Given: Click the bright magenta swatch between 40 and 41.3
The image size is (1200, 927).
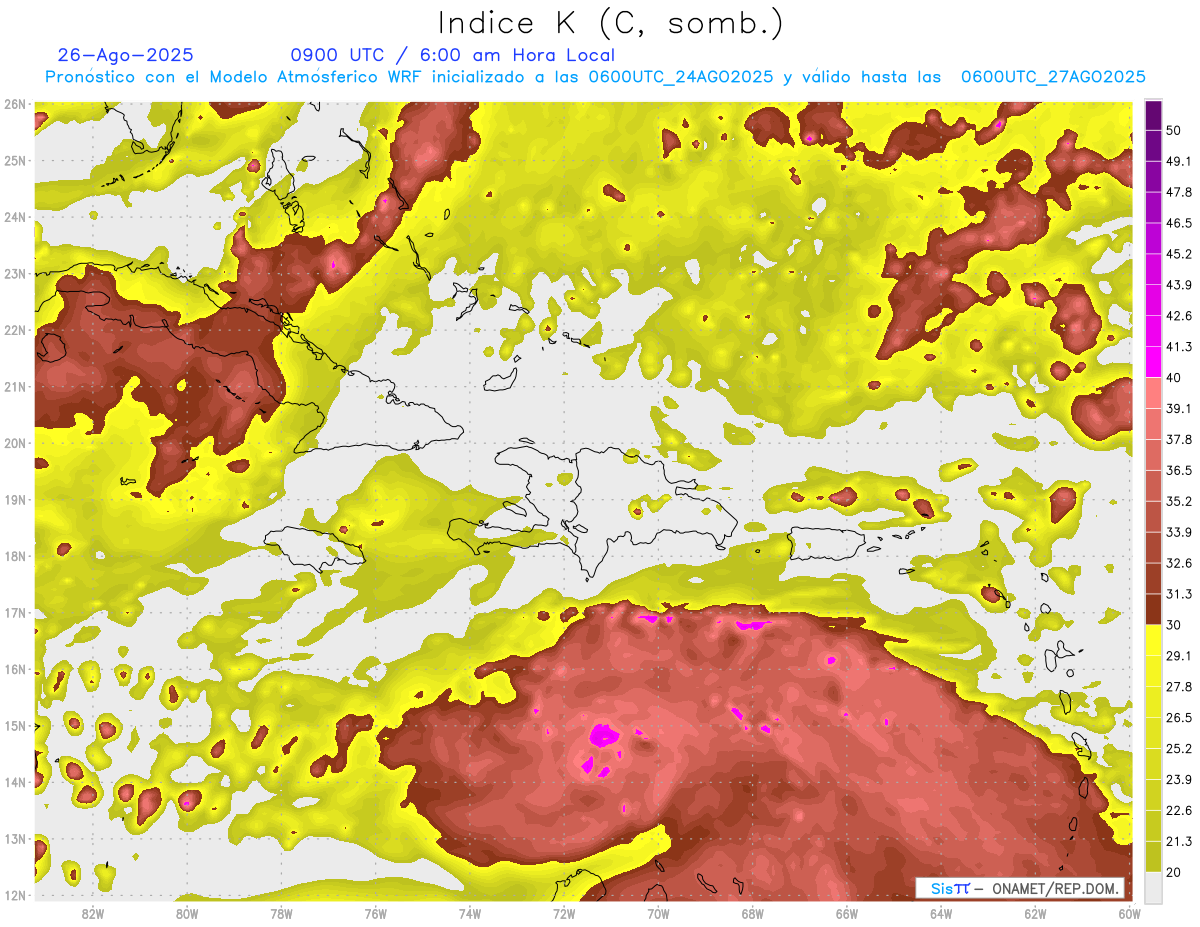Looking at the screenshot, I should 1153,362.
